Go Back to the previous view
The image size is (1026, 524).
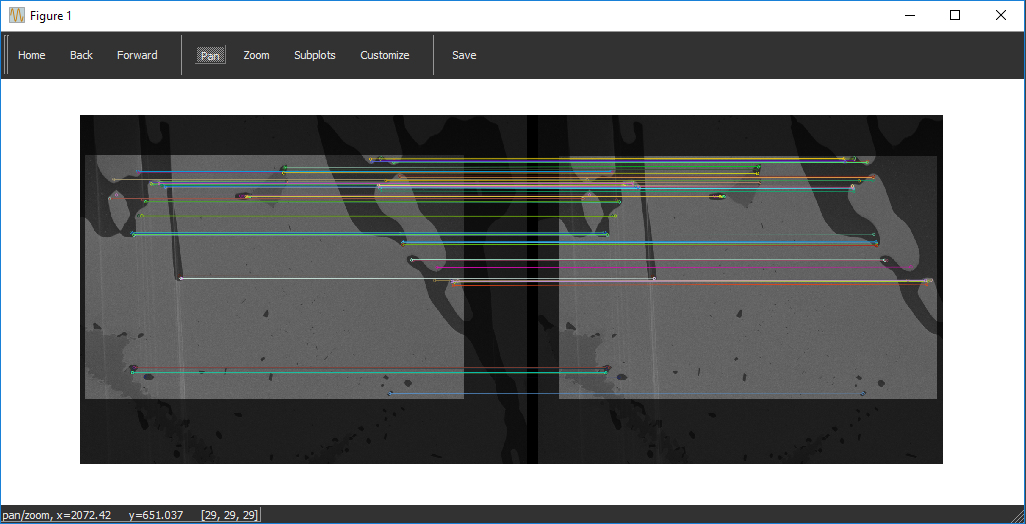click(81, 55)
